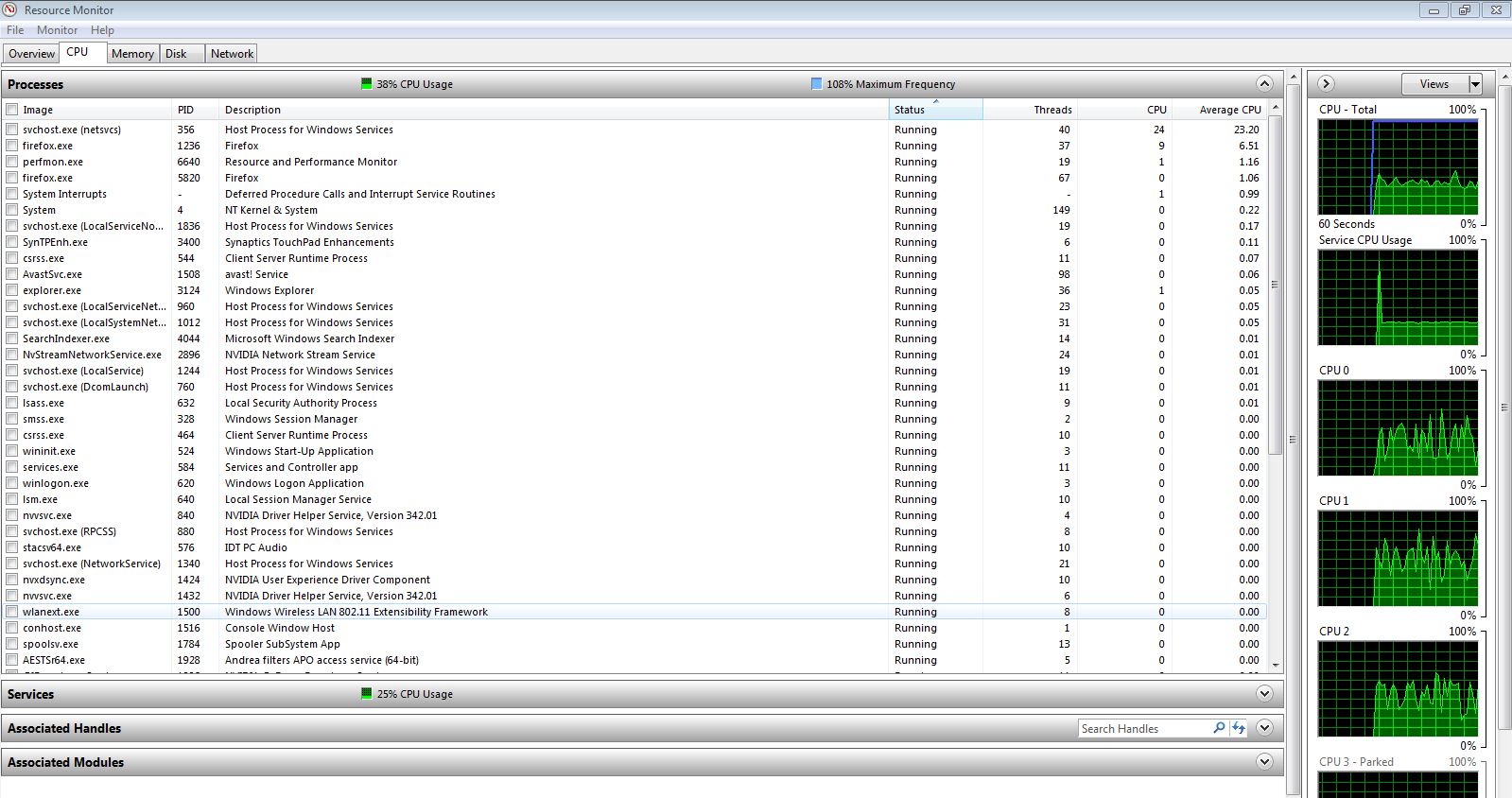Select the nvxdsync.exe process row
The width and height of the screenshot is (1512, 798).
point(634,580)
